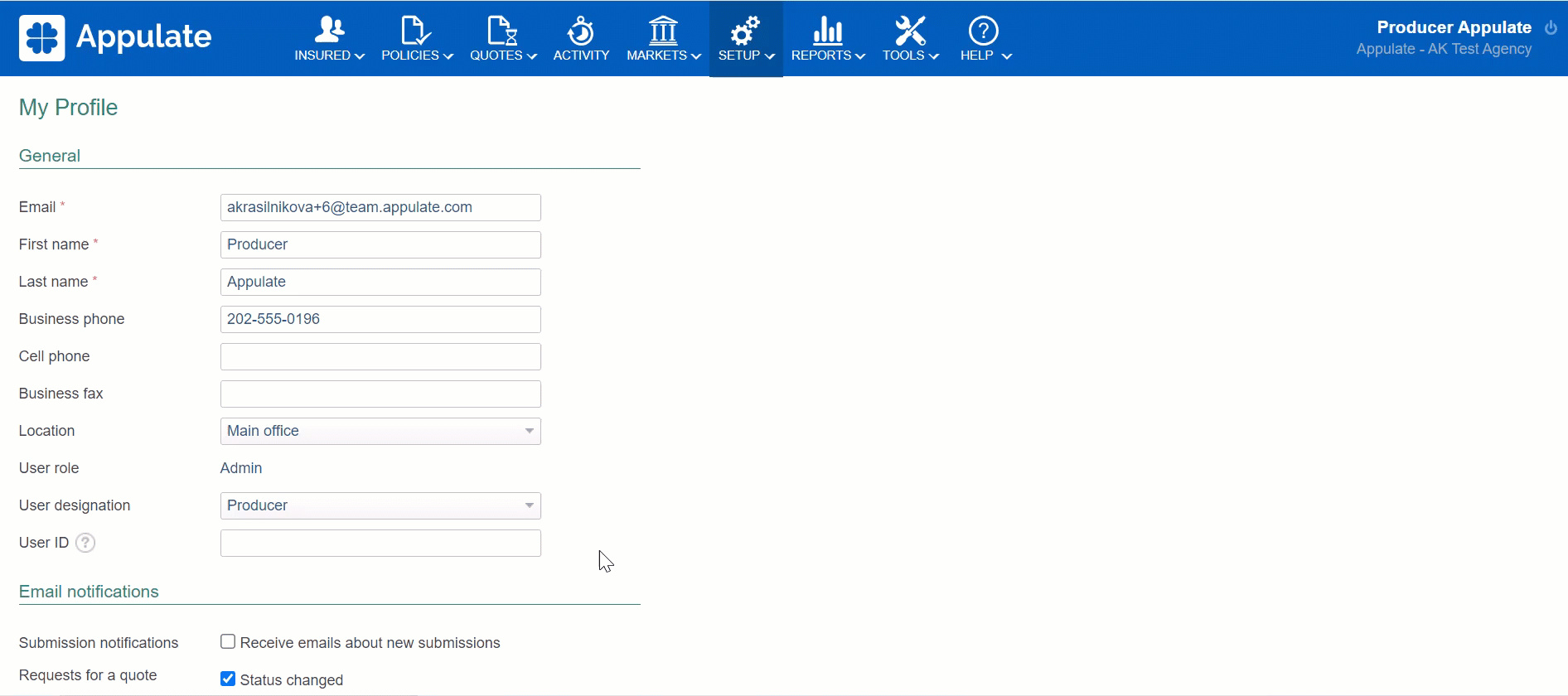
Task: Focus the Last name input field
Action: pyautogui.click(x=380, y=282)
